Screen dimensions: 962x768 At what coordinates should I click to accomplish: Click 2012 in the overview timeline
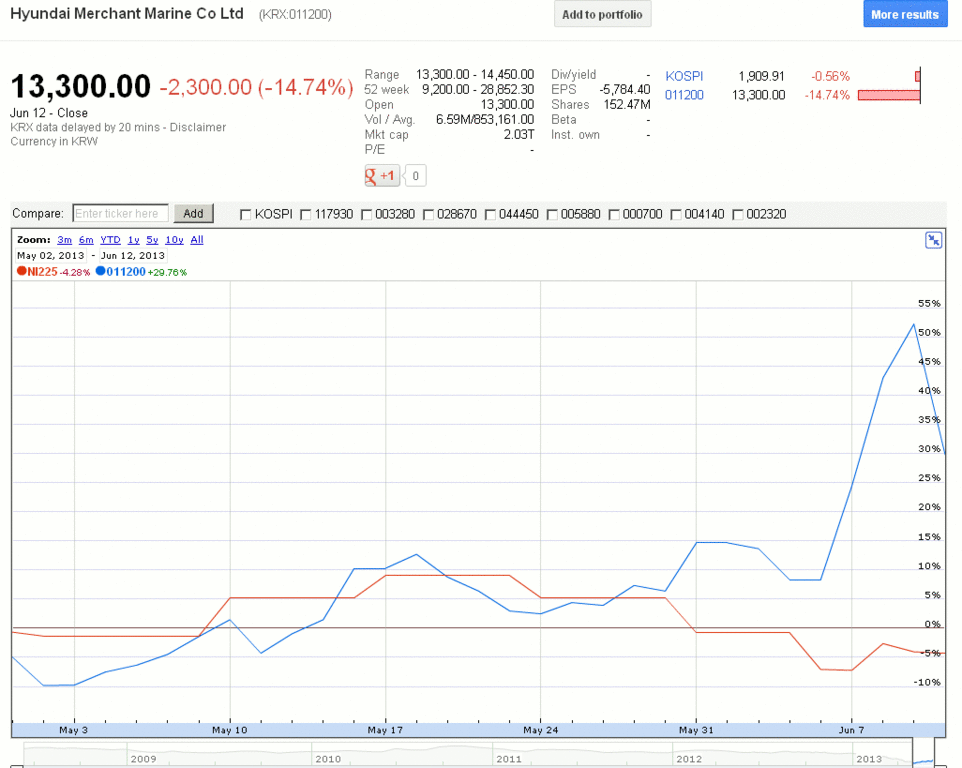pyautogui.click(x=689, y=759)
